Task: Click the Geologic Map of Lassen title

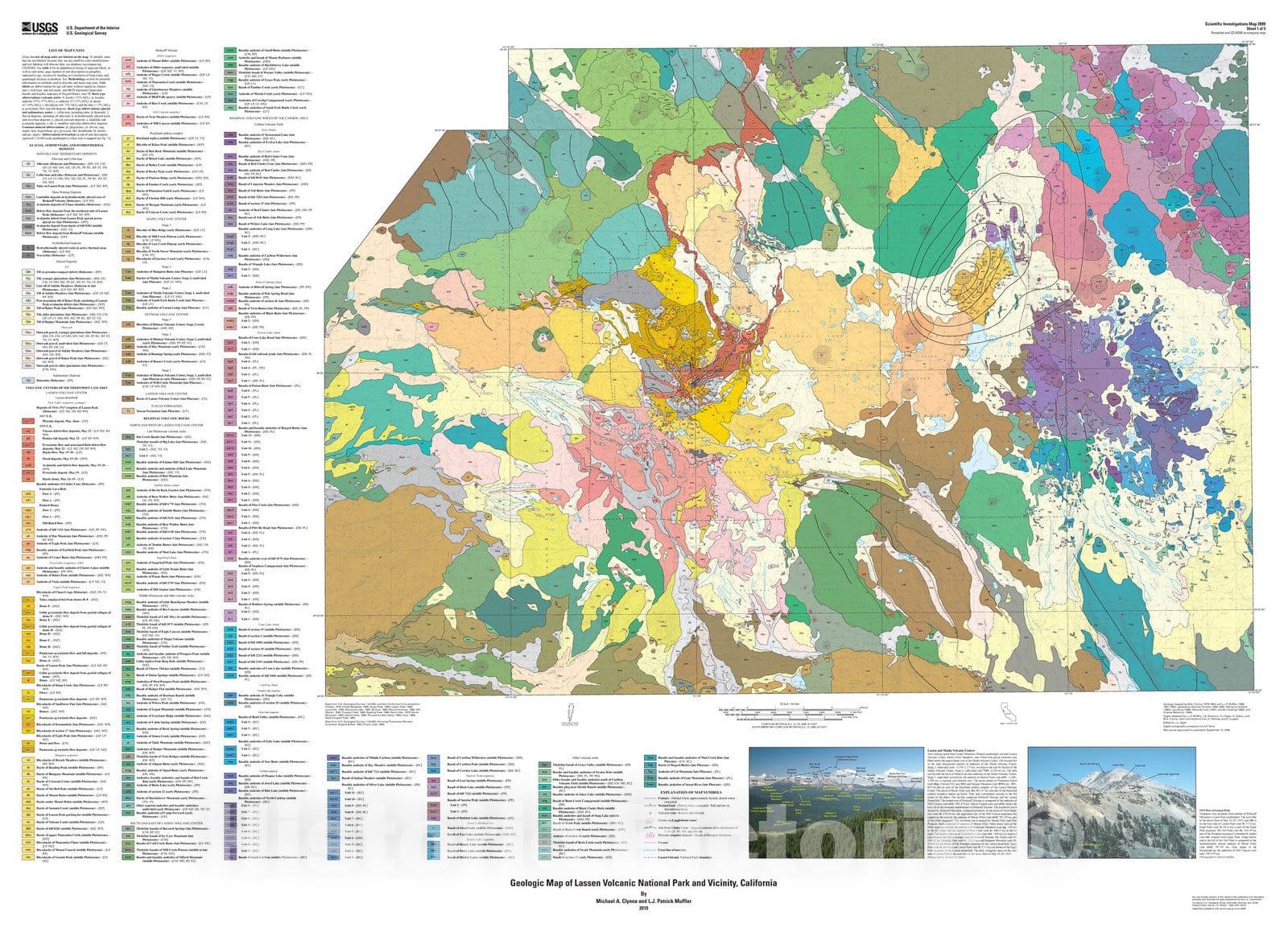Action: tap(643, 882)
